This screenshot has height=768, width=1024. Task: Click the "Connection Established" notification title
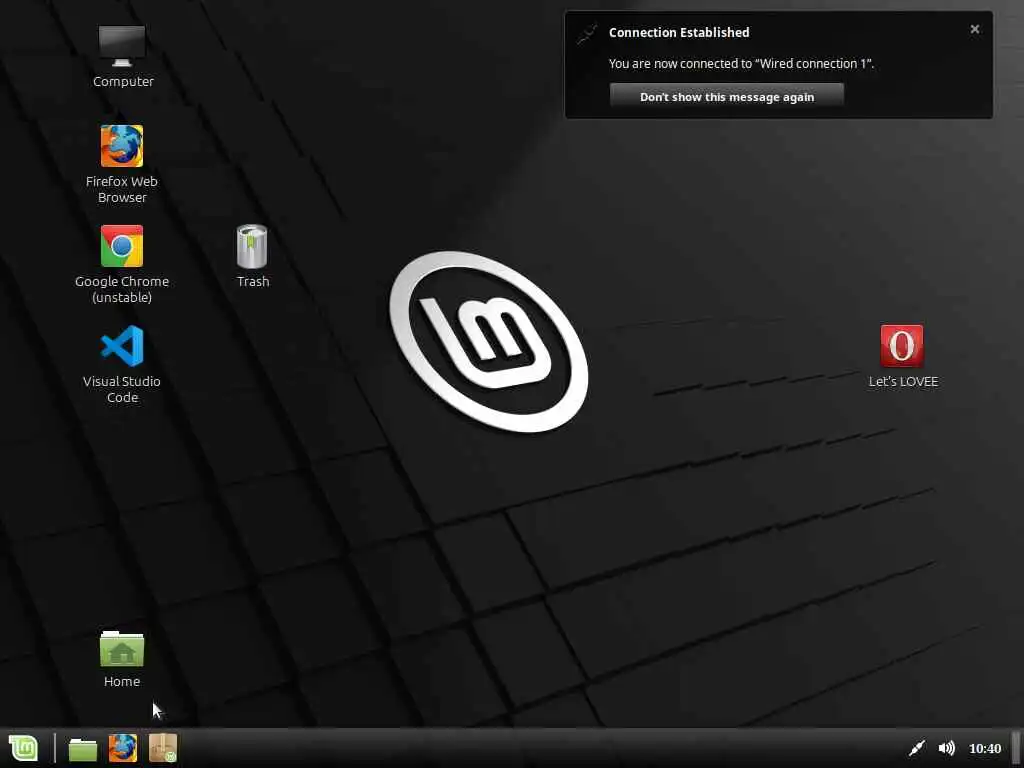click(x=679, y=32)
